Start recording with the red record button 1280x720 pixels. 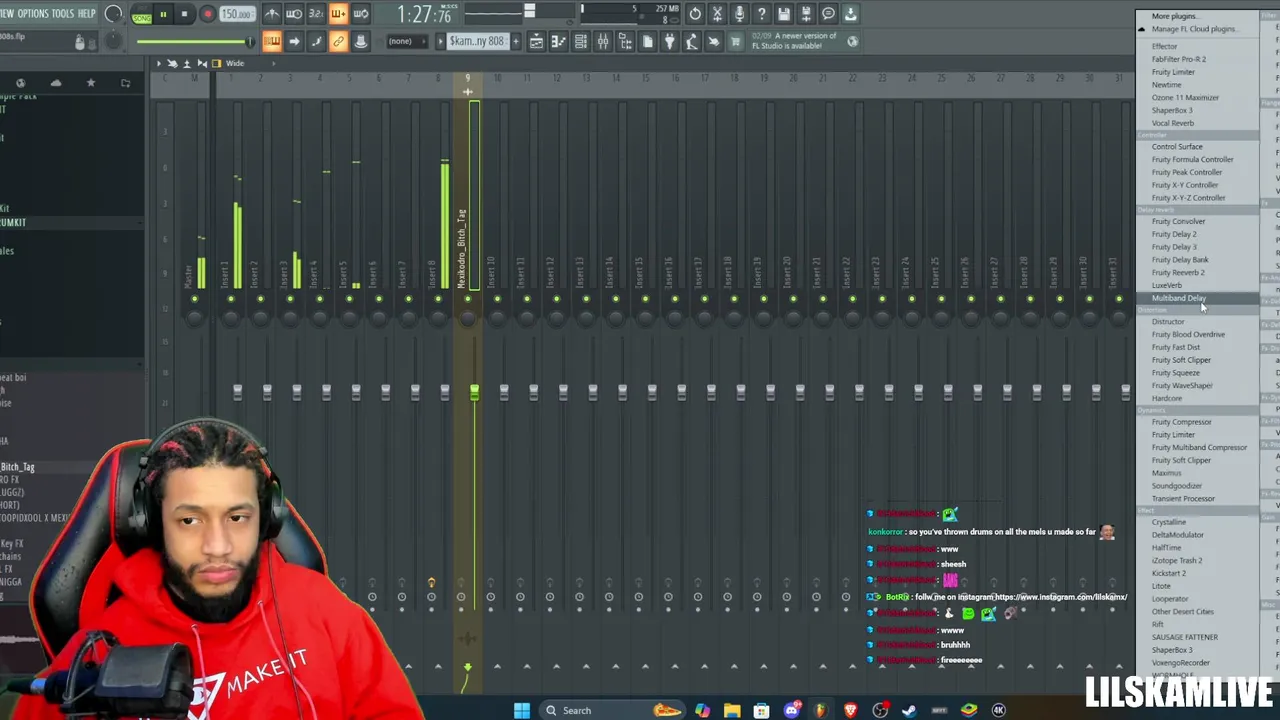click(208, 14)
